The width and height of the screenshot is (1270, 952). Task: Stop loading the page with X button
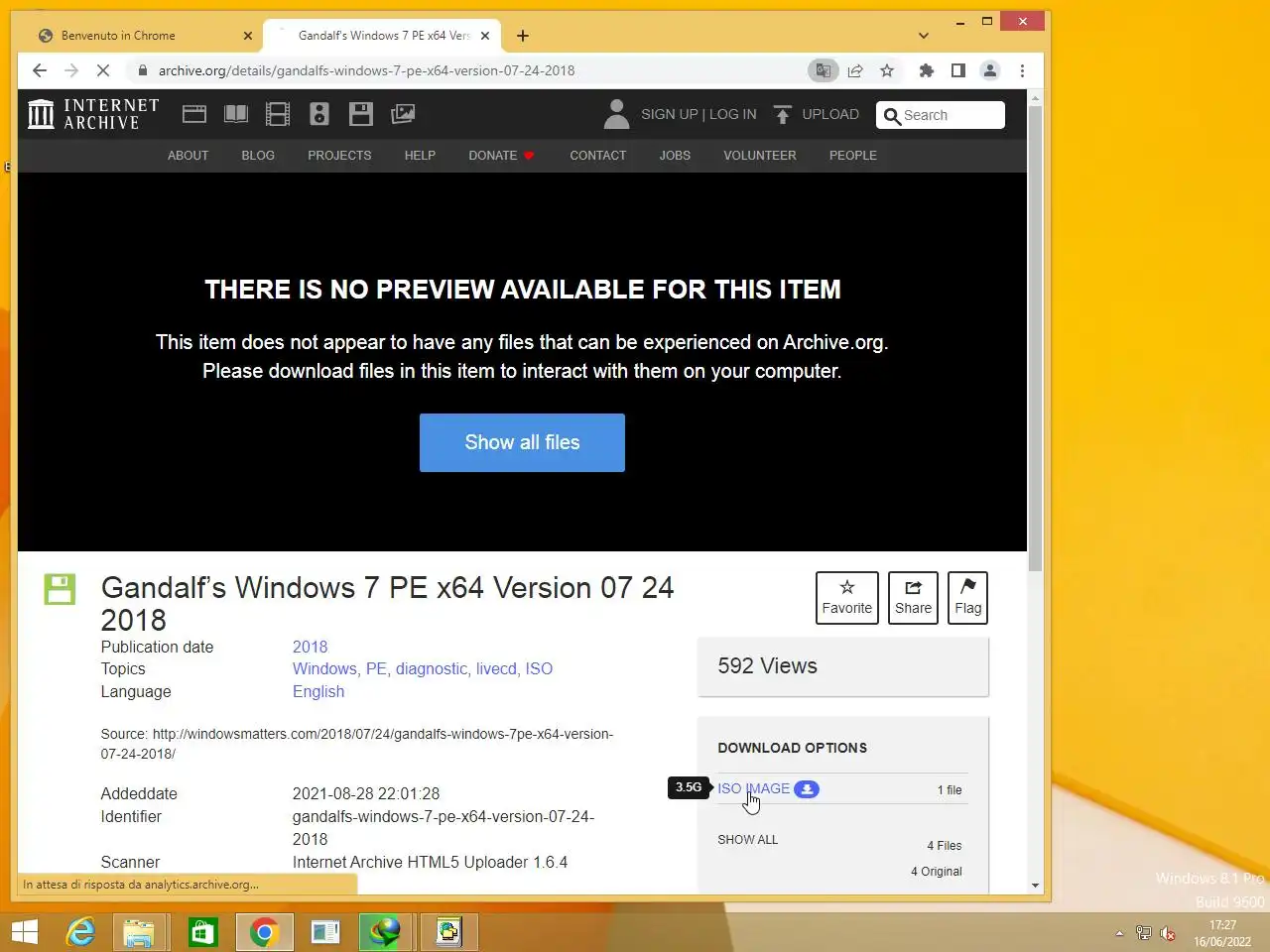102,70
